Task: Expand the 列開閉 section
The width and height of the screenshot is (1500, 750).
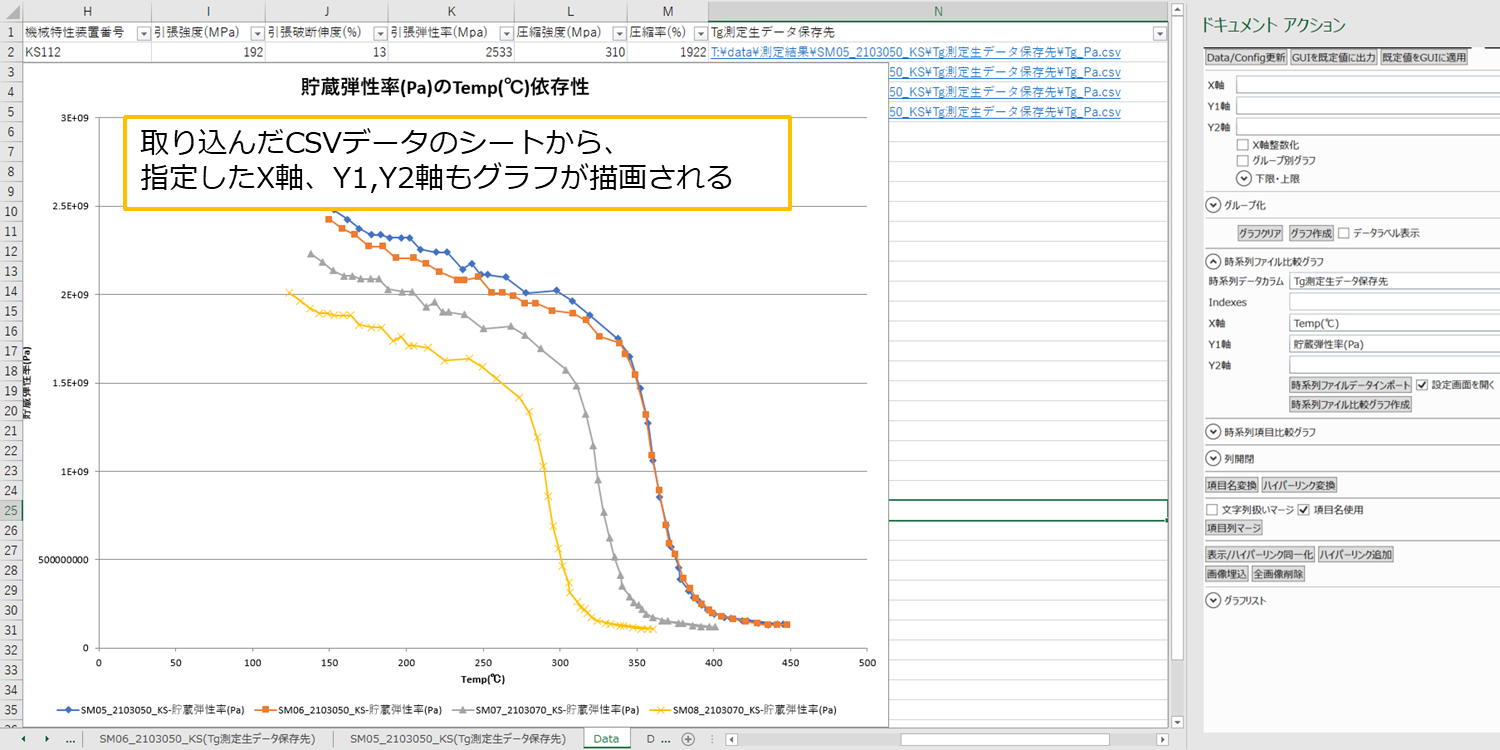Action: point(1214,459)
